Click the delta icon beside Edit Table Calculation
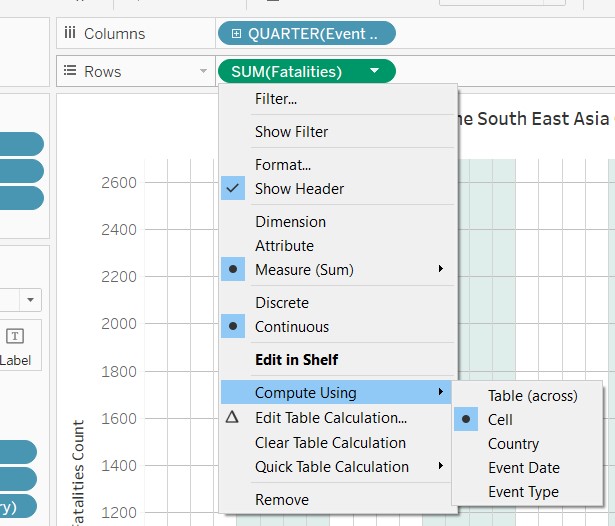Screen dimensions: 615x526 click(x=232, y=418)
